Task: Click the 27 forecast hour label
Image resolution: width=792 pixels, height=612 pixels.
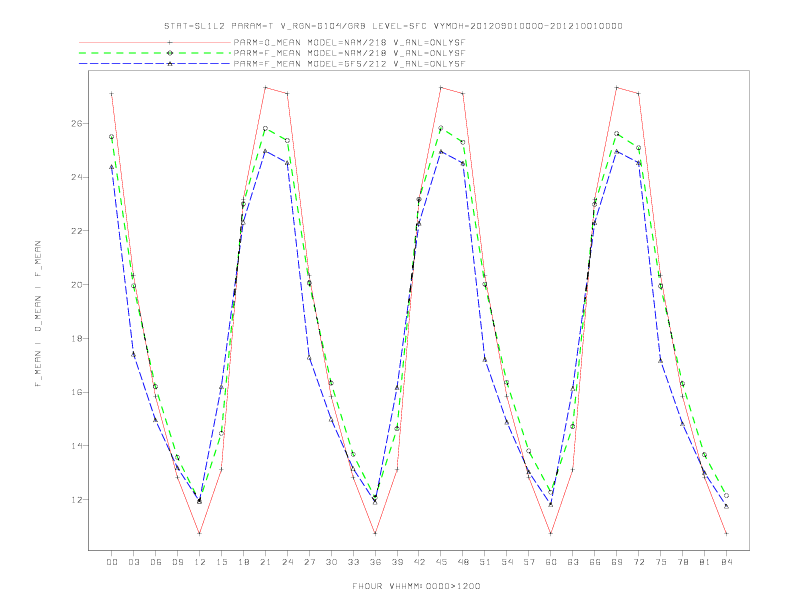Action: (309, 562)
